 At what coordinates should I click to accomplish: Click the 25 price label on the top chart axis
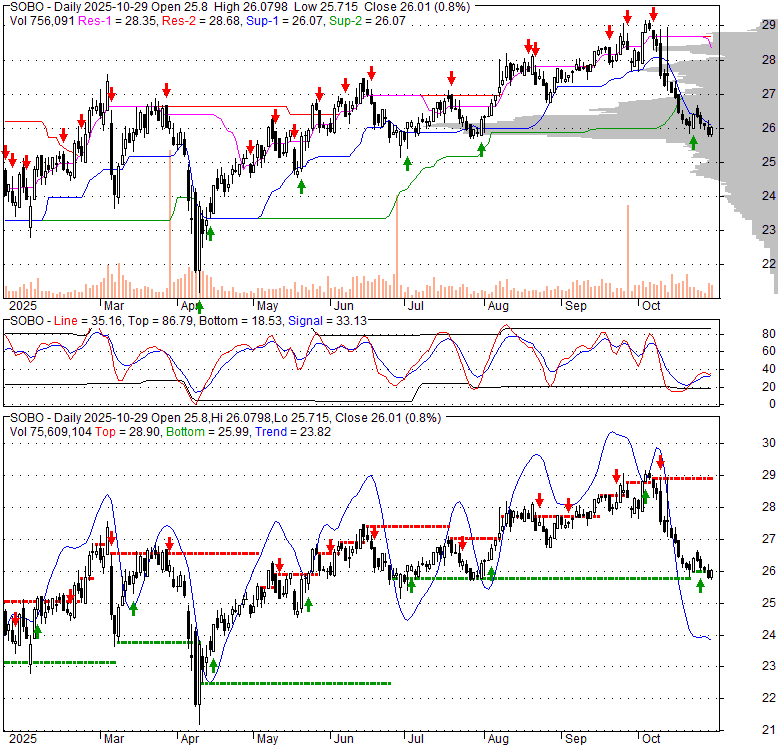pos(769,162)
